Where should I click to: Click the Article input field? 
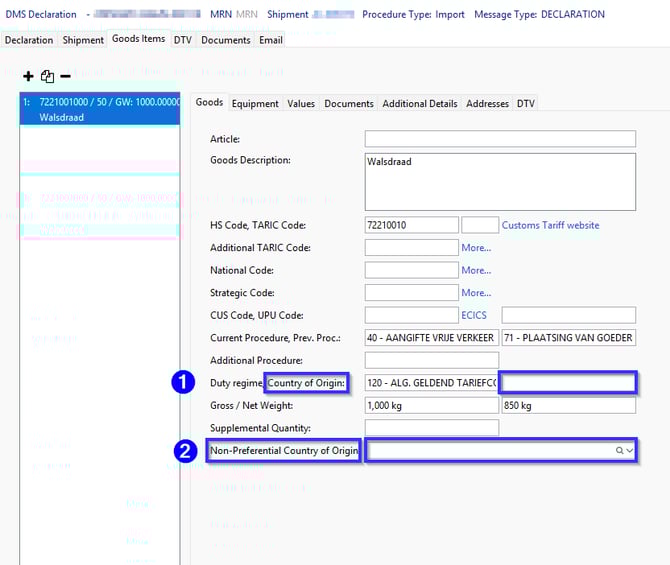point(500,139)
